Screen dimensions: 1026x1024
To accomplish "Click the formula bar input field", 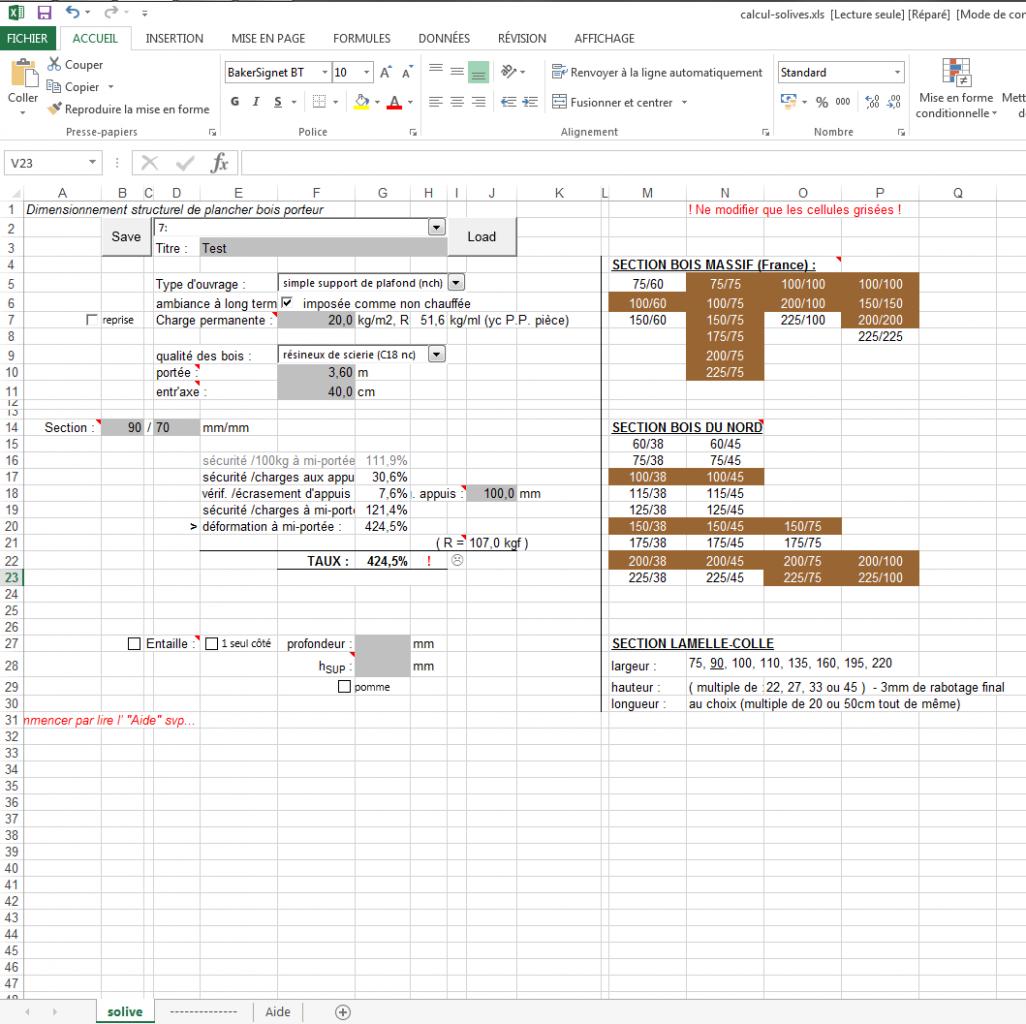I will [x=633, y=163].
